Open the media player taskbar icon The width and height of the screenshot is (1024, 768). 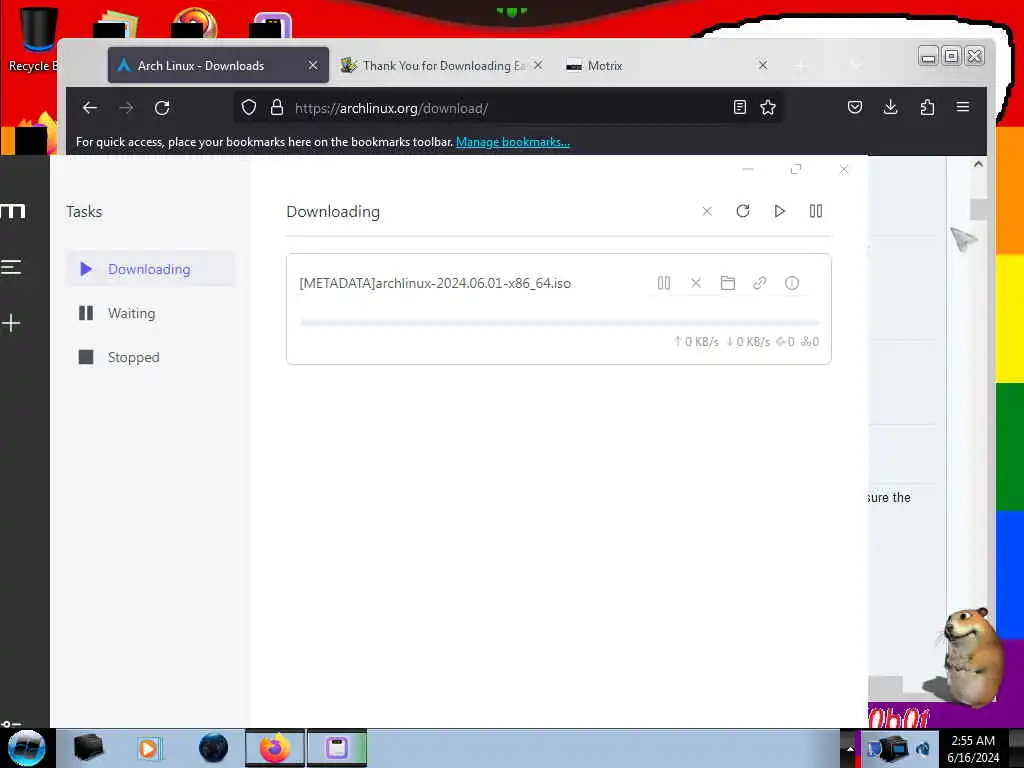[150, 748]
